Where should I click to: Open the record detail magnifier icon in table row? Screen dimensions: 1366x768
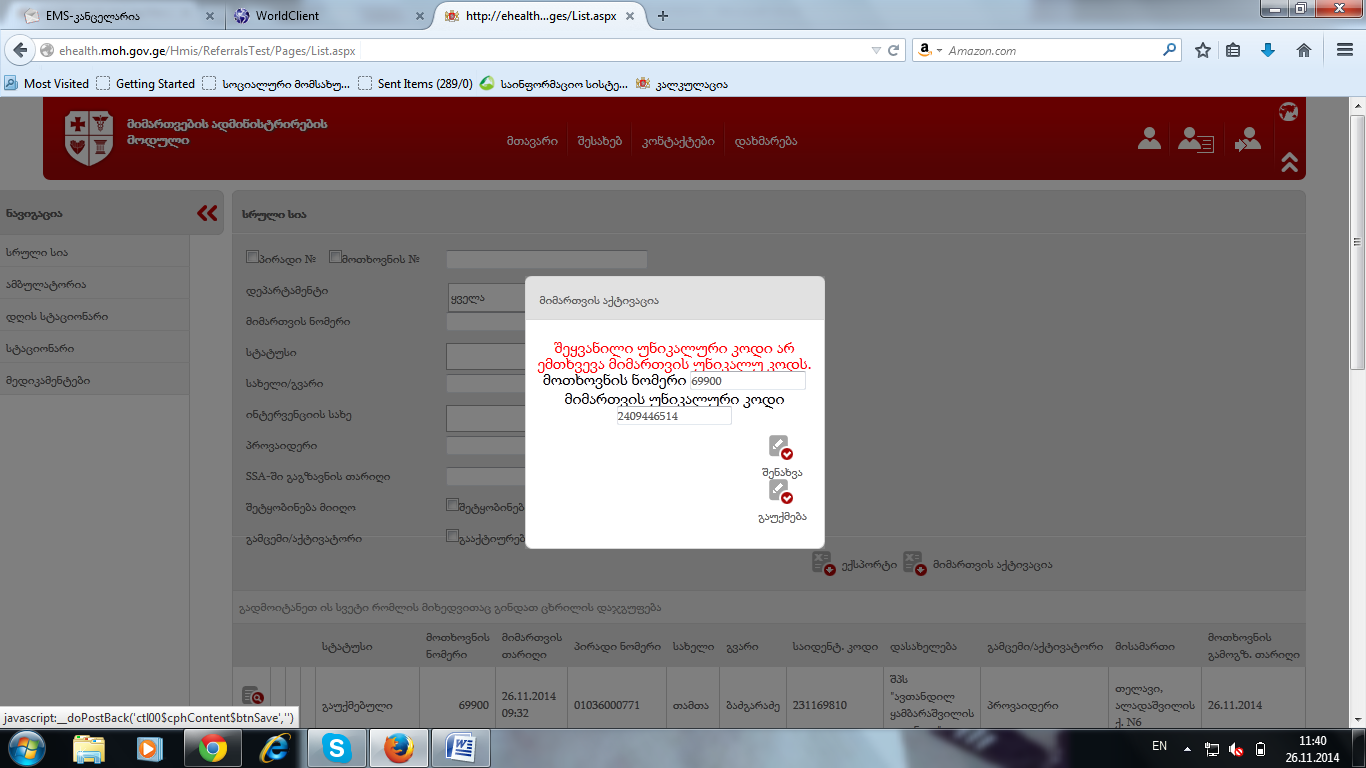[252, 696]
